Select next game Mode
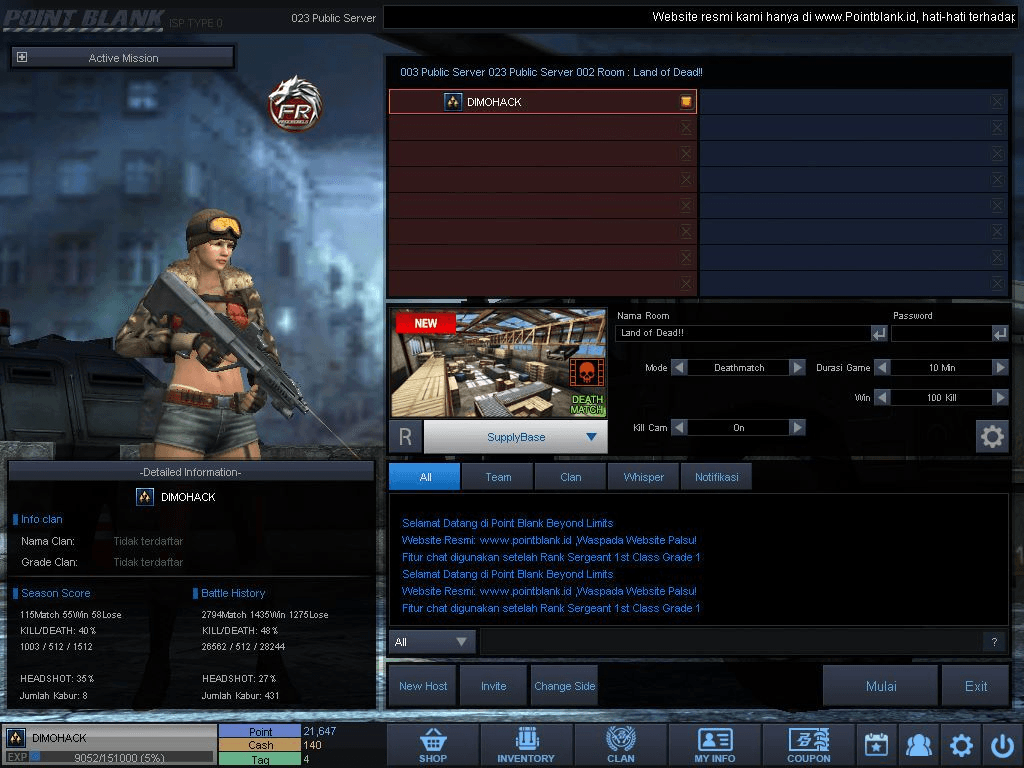 (x=797, y=368)
